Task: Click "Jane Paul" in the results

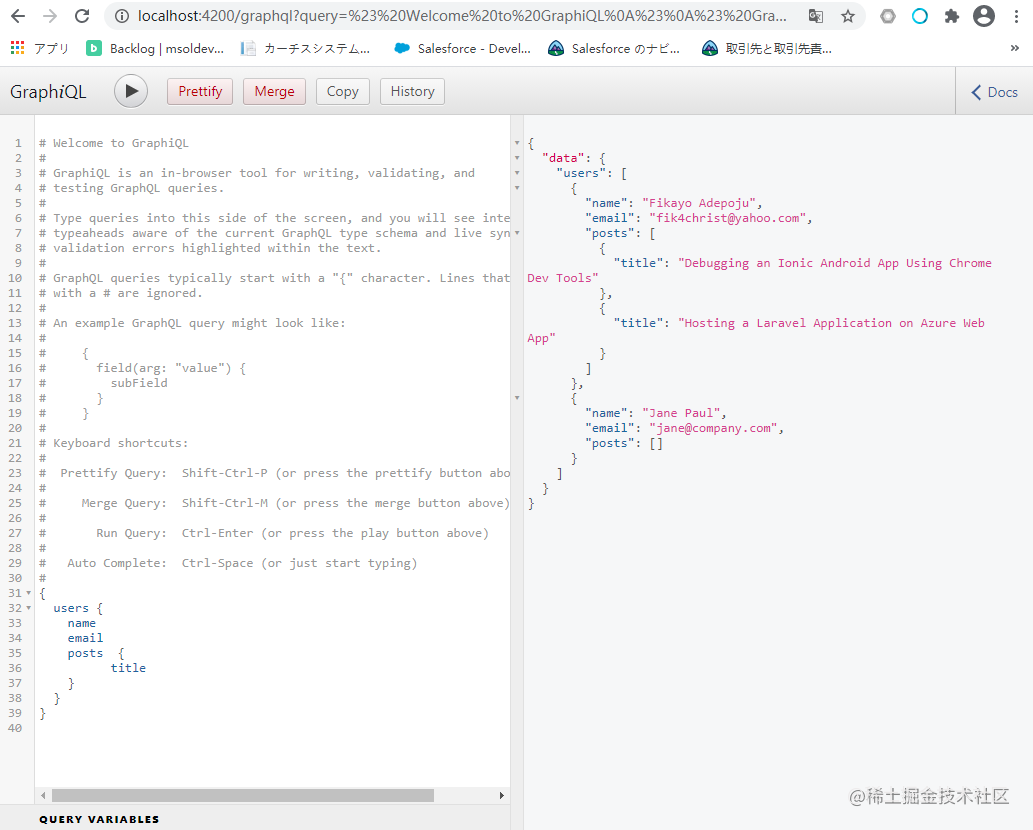Action: tap(681, 413)
